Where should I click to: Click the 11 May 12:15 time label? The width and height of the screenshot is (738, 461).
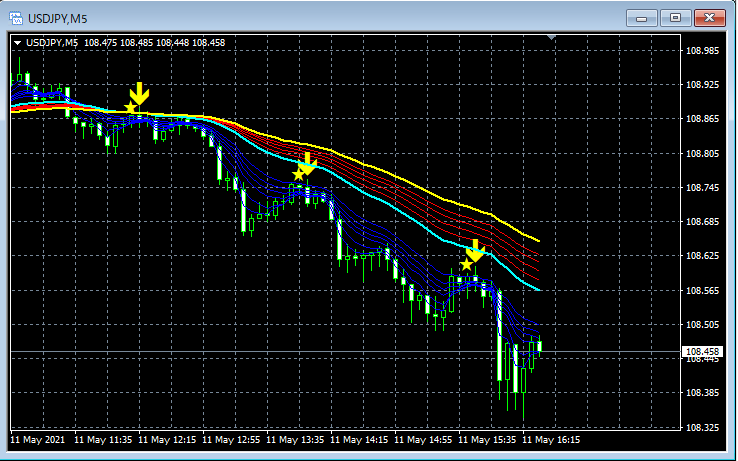[x=167, y=440]
